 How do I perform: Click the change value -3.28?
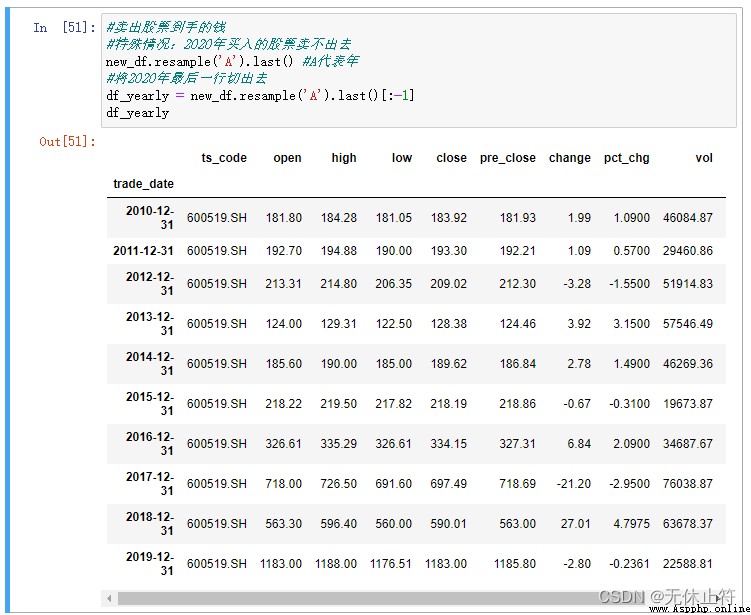577,284
